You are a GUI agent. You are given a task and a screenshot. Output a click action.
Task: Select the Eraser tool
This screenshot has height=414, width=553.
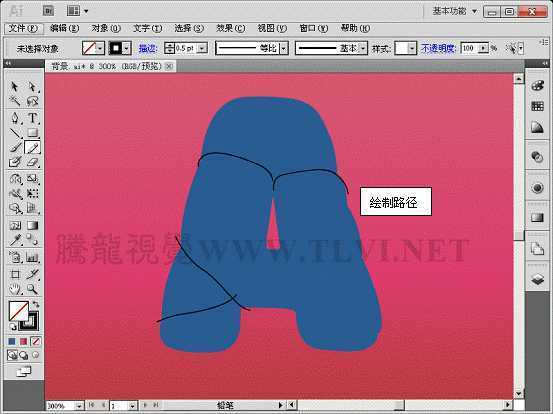tap(32, 162)
